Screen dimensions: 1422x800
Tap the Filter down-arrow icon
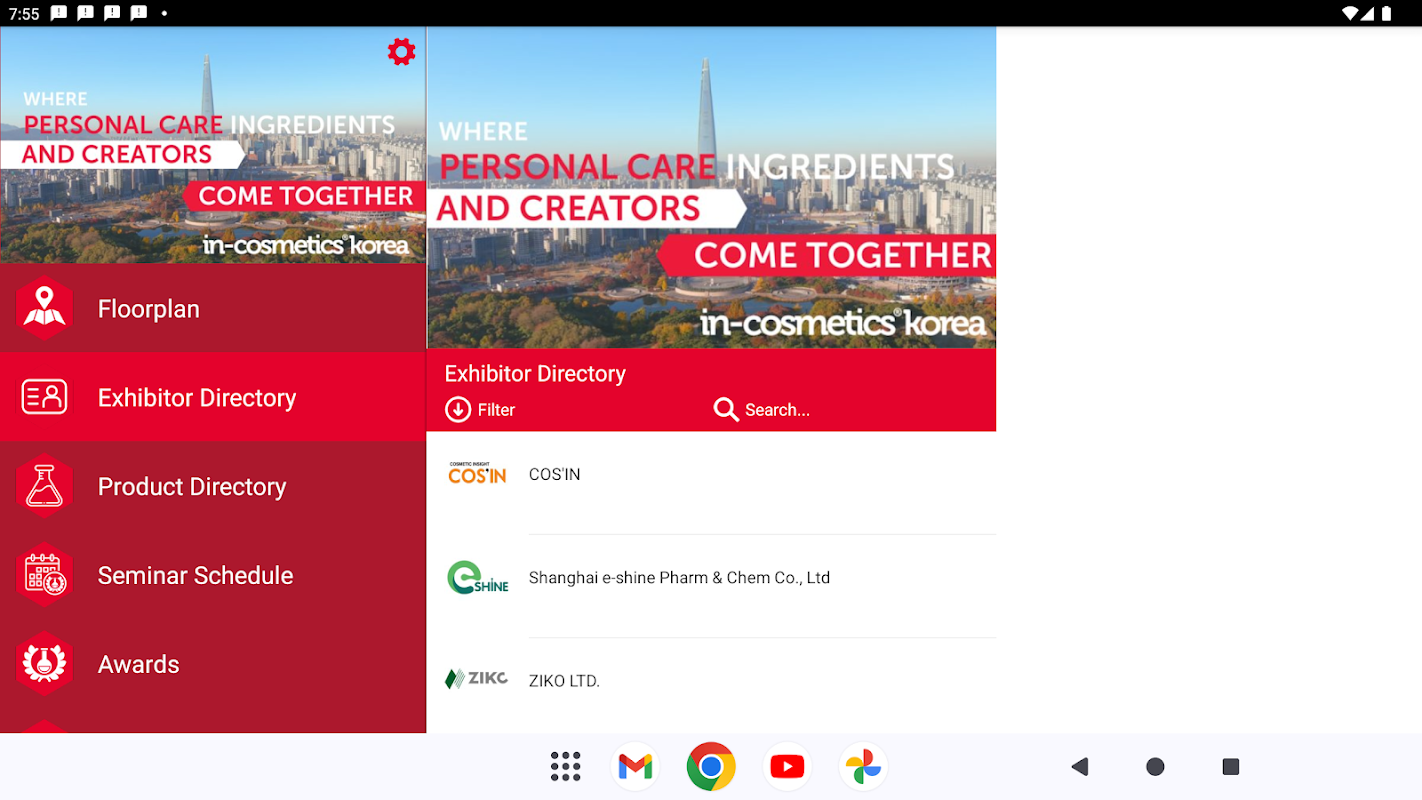click(x=458, y=410)
